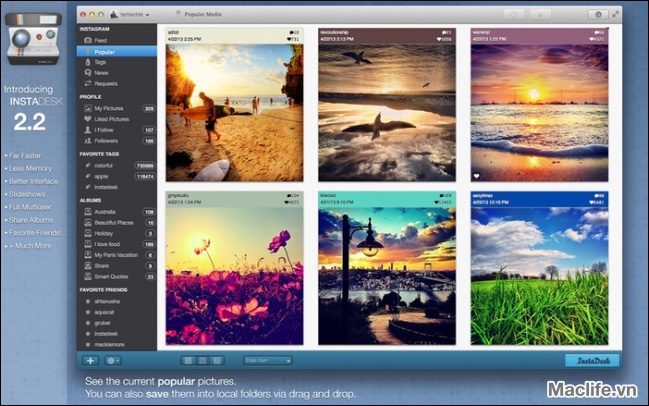Switch to the list view layout toggle
Screen dimensions: 649x406
pyautogui.click(x=188, y=360)
